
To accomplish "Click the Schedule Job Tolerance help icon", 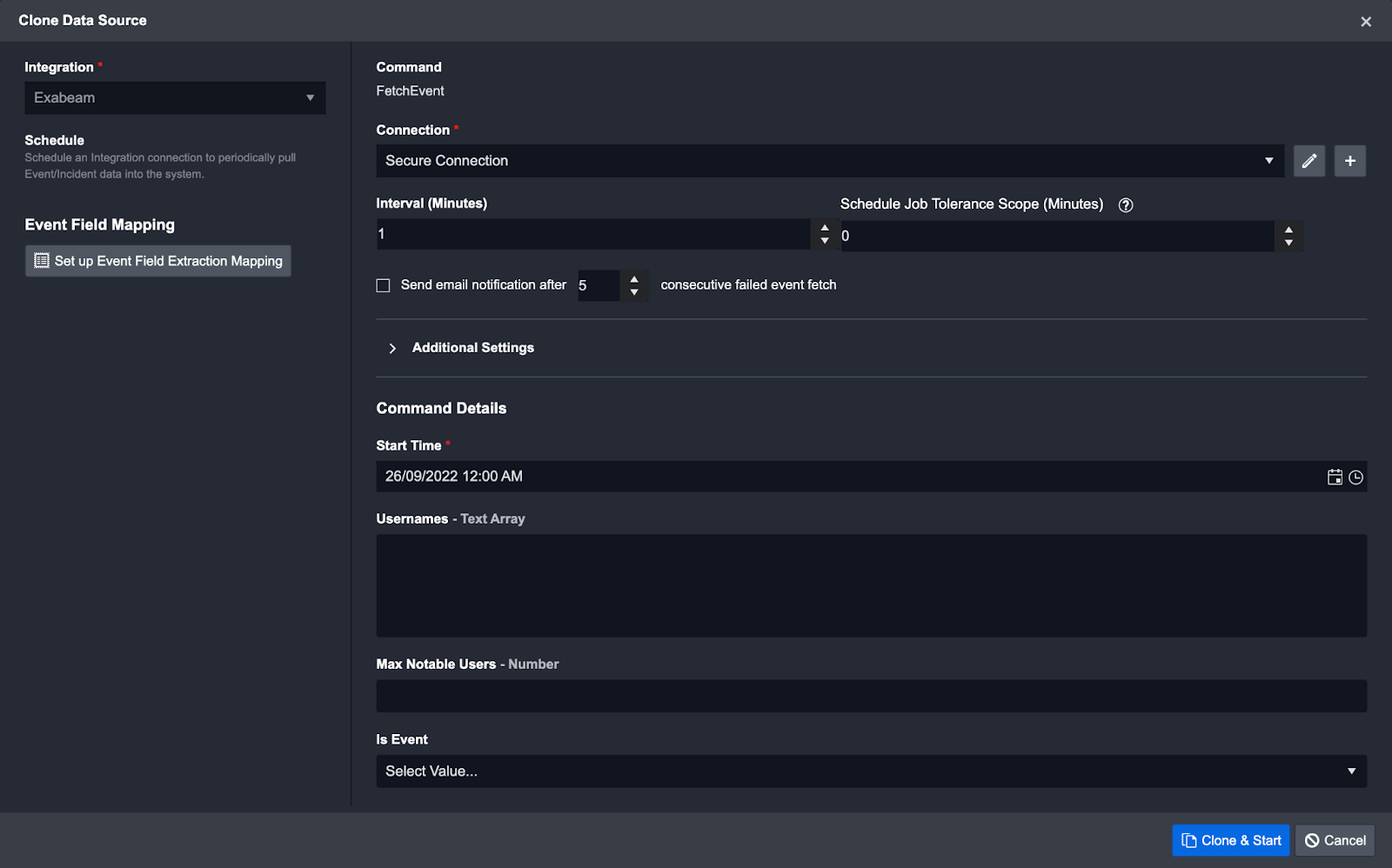I will pos(1125,205).
